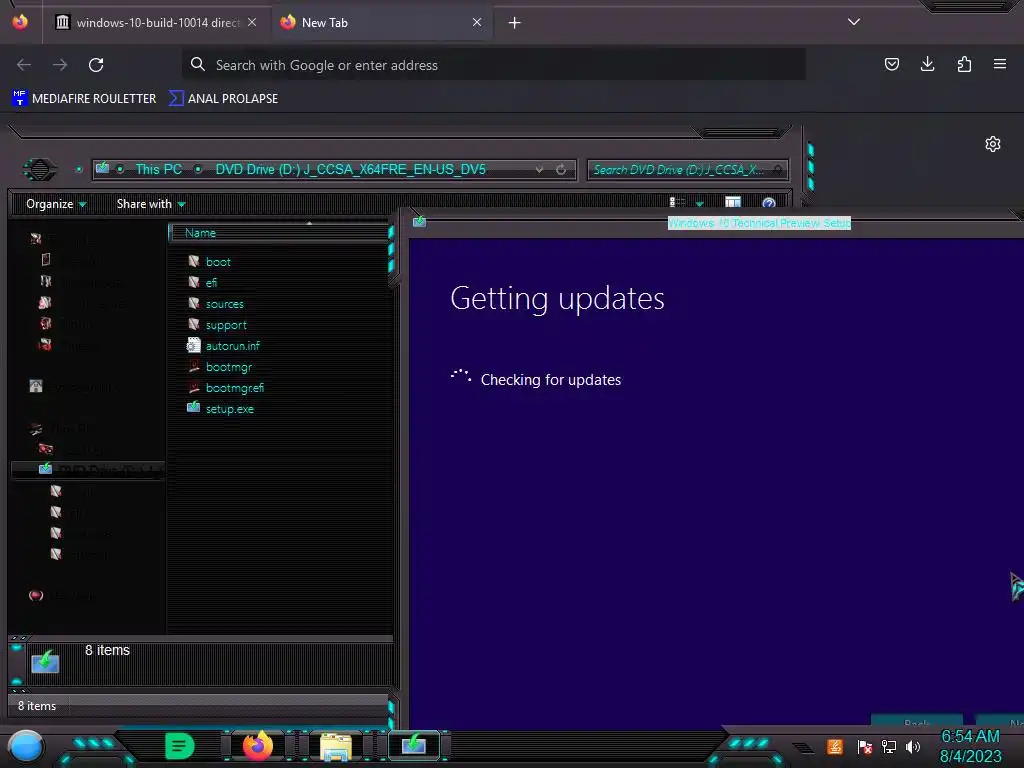Close the windows-10-build-10014 tab

point(252,22)
